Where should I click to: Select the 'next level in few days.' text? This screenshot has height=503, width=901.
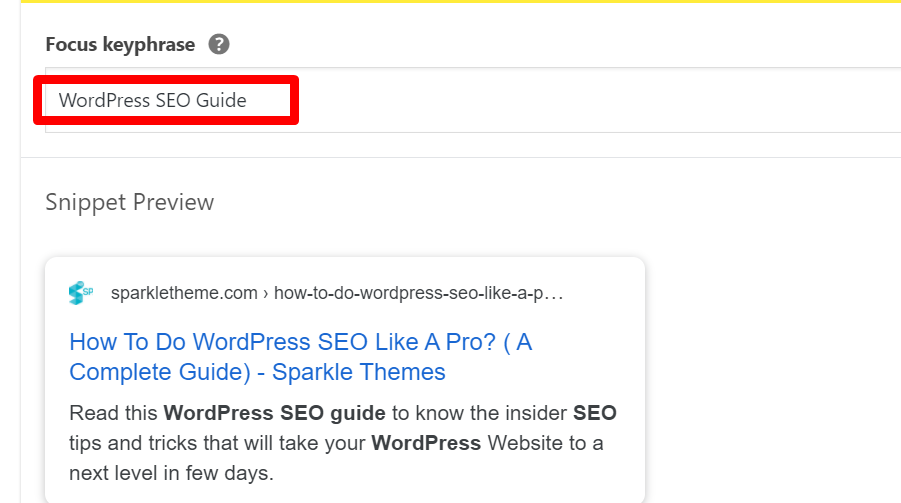171,473
